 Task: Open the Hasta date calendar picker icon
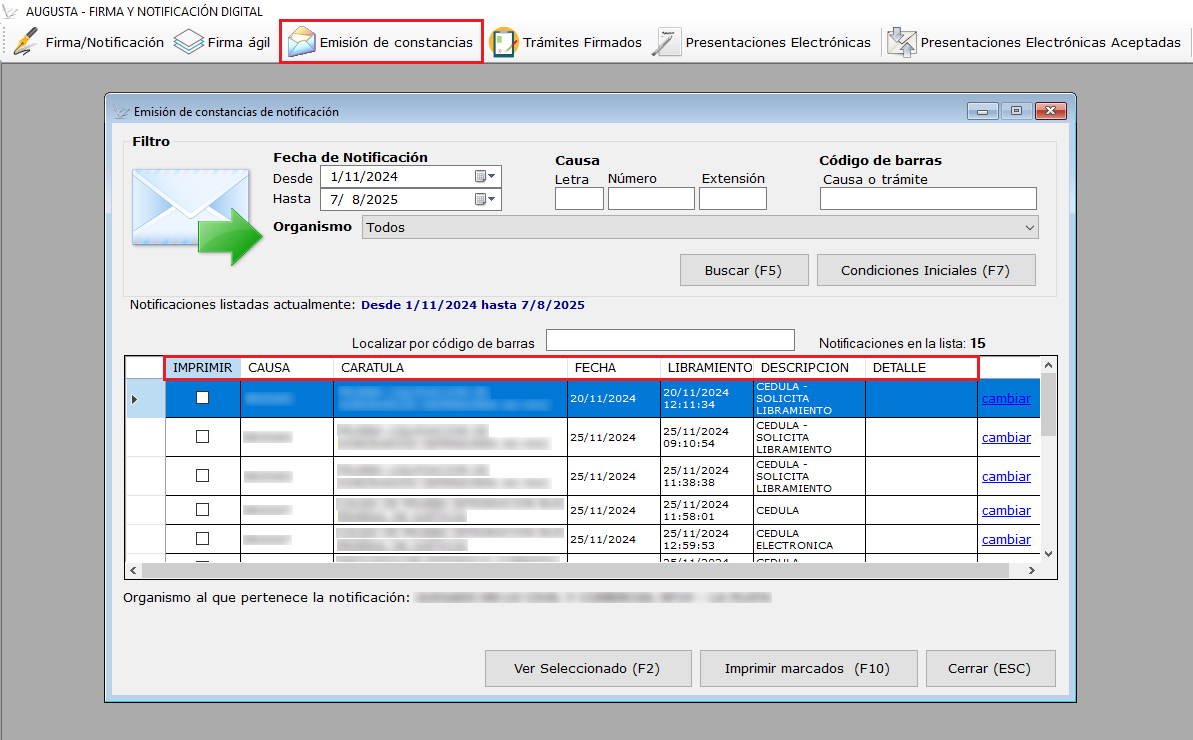click(485, 200)
